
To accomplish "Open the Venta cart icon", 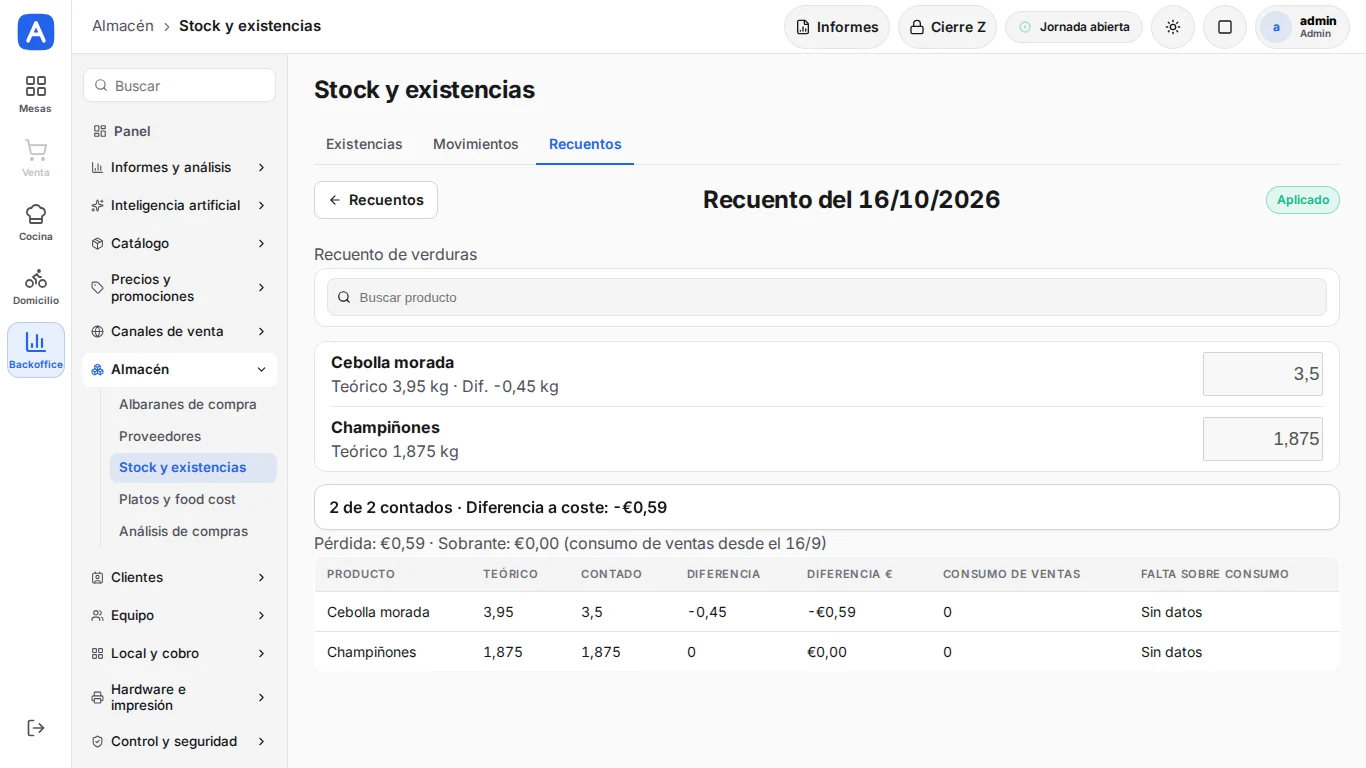I will (36, 158).
